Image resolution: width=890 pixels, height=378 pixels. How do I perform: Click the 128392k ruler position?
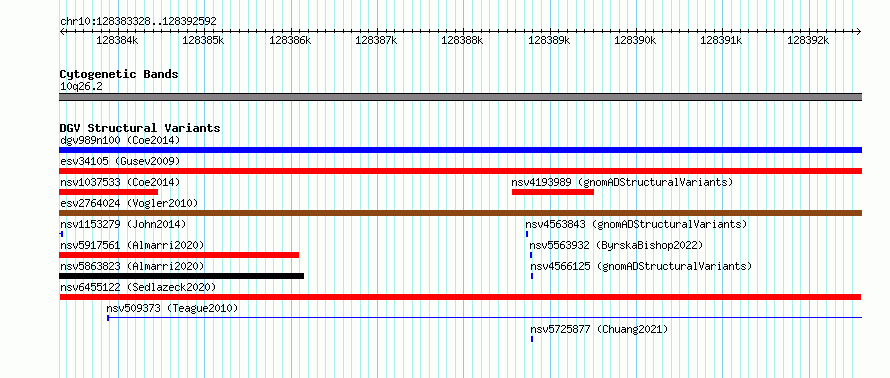click(808, 40)
